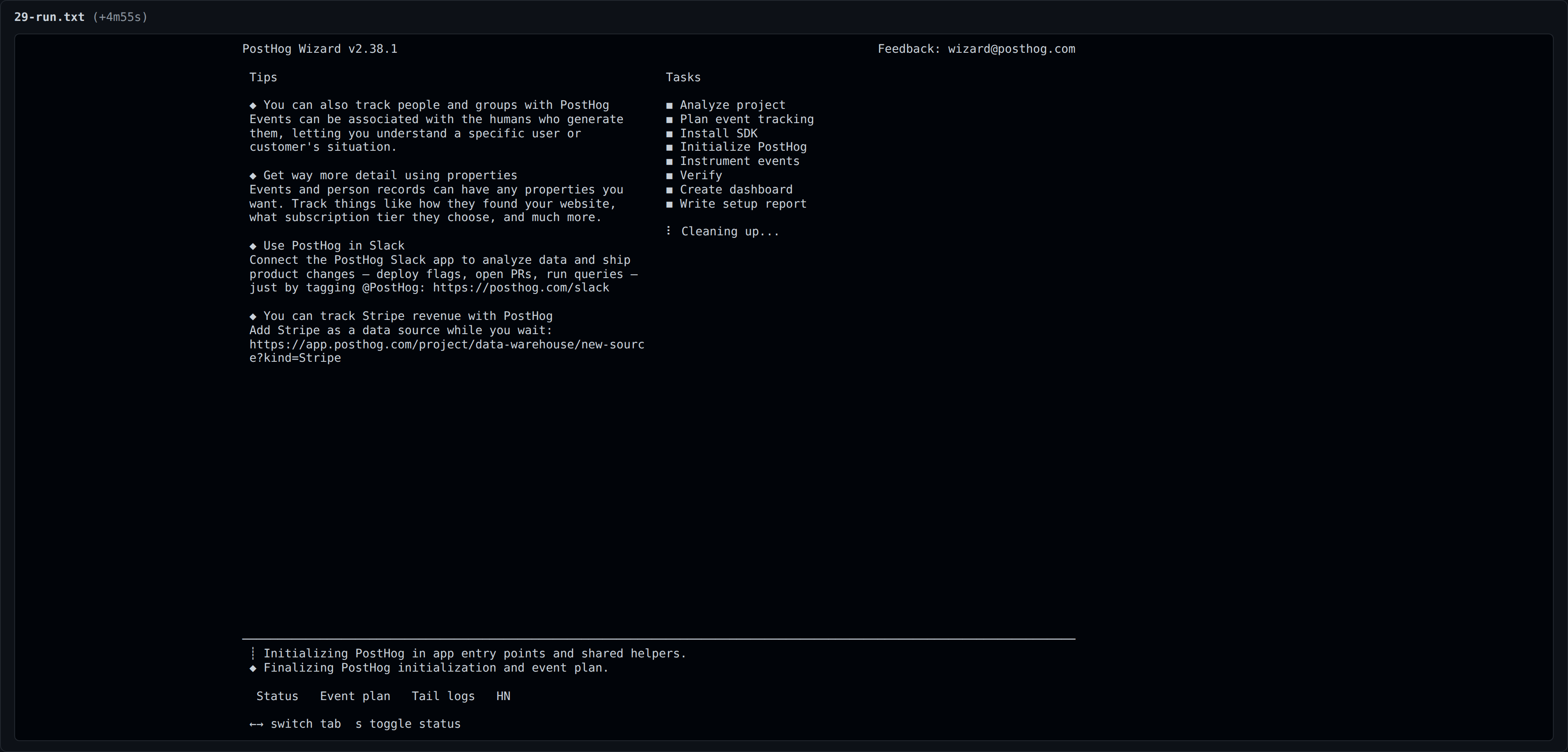This screenshot has height=752, width=1568.
Task: Click the diamond bullet beside properties tip
Action: pyautogui.click(x=253, y=176)
